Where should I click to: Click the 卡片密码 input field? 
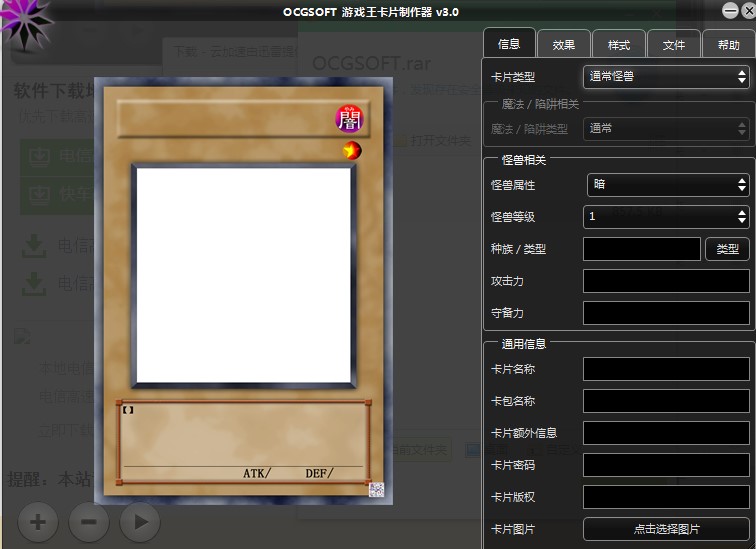click(x=666, y=465)
